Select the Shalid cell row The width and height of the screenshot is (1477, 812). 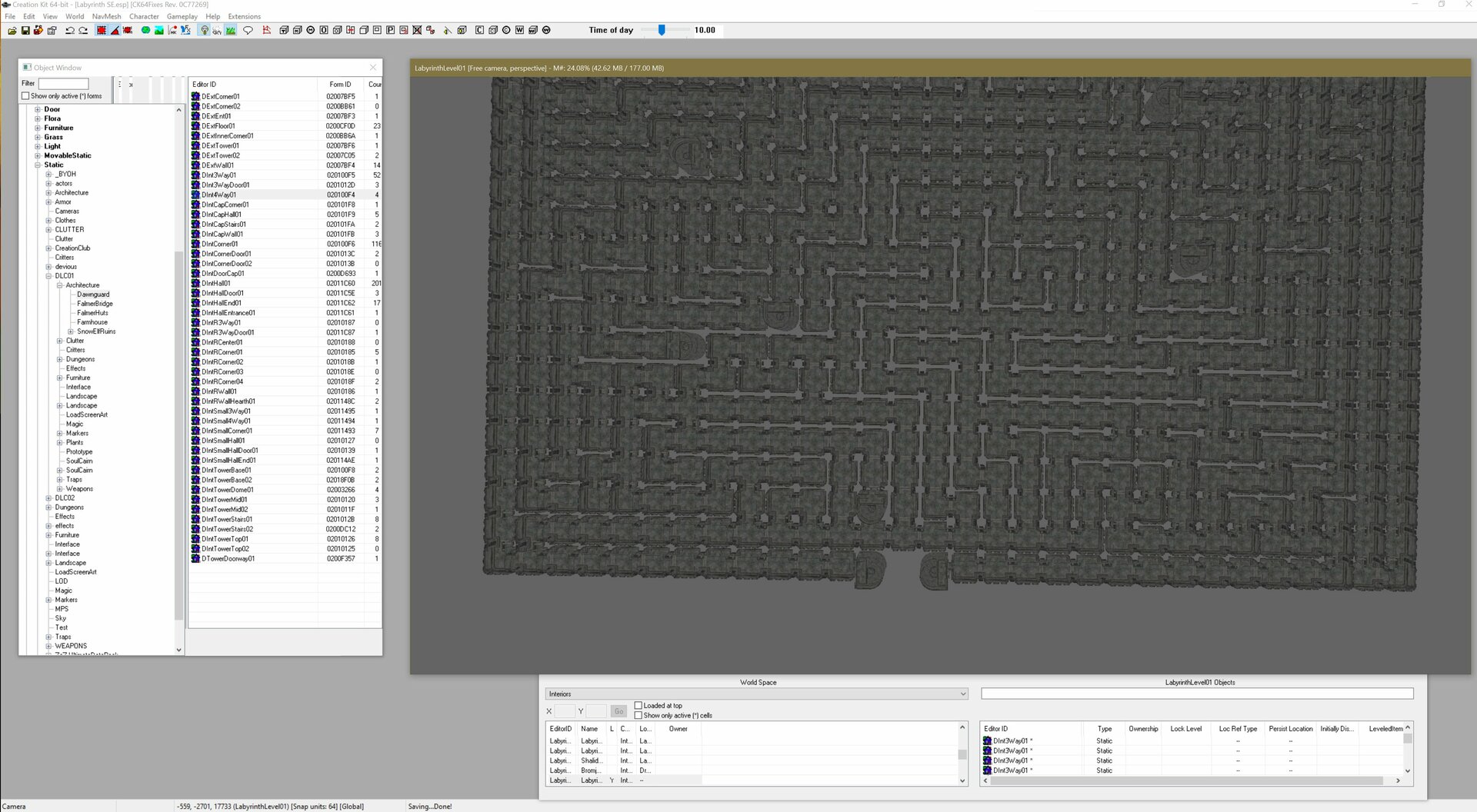coord(753,760)
